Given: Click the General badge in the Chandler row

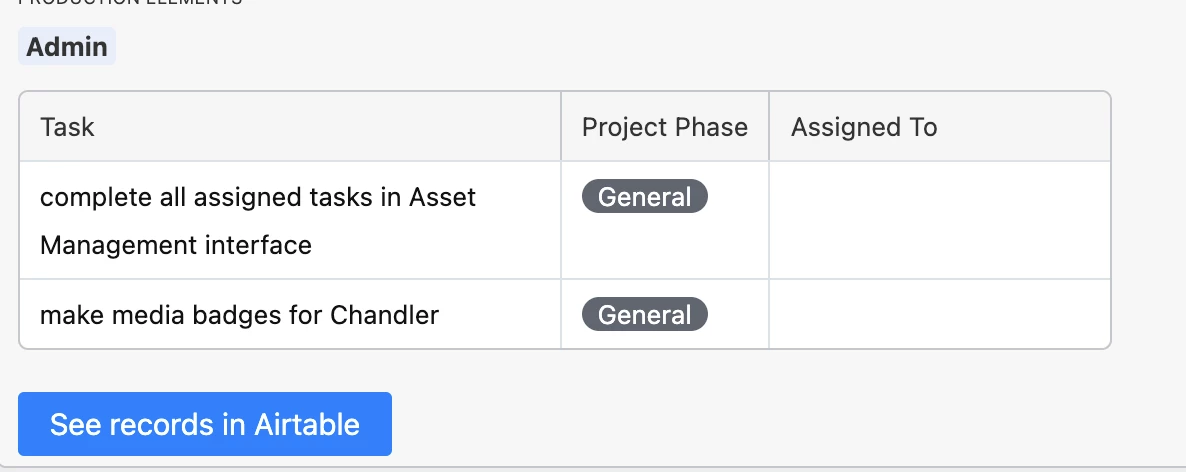Looking at the screenshot, I should click(644, 315).
